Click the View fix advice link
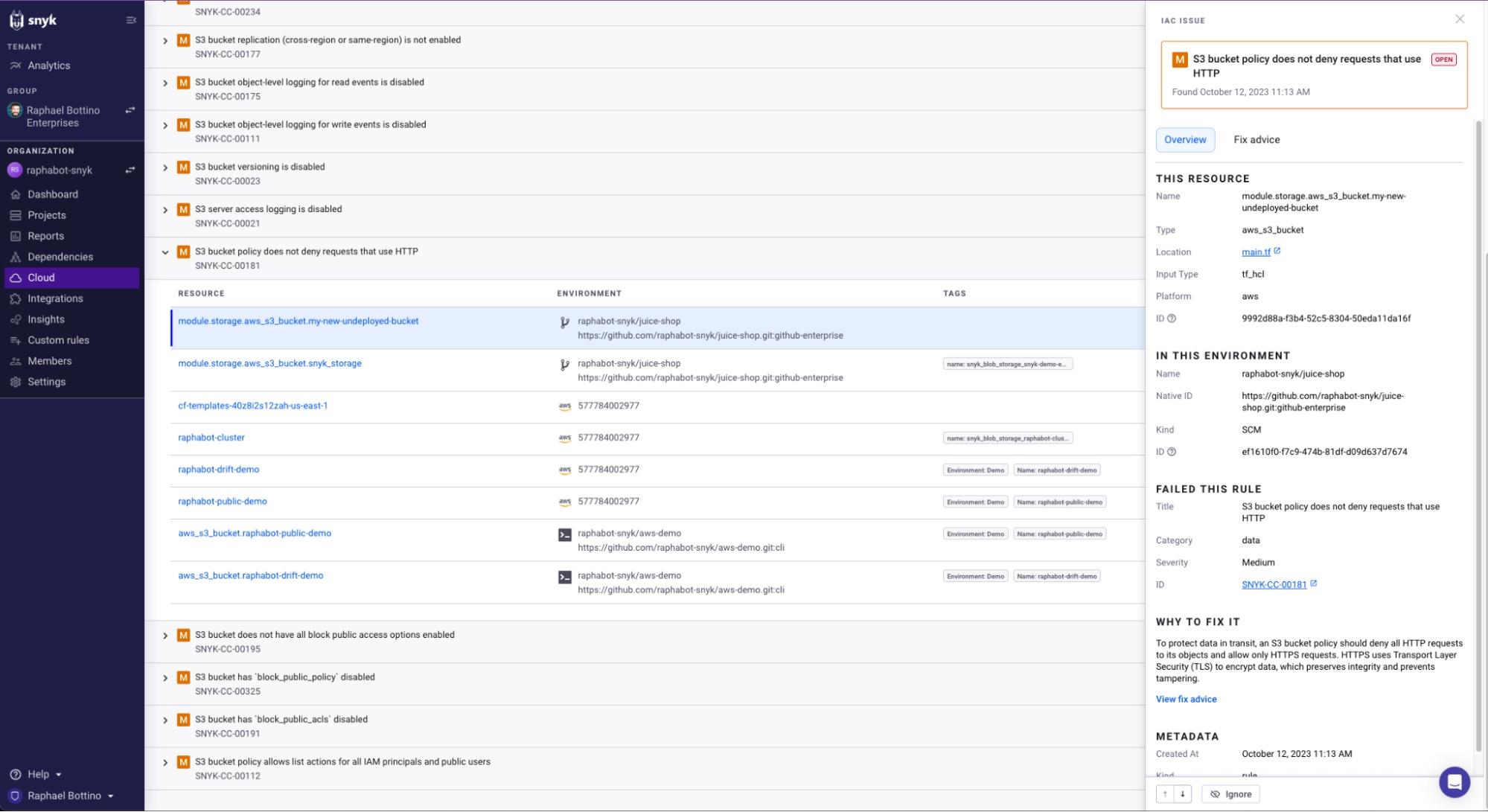This screenshot has height=812, width=1488. click(1186, 698)
